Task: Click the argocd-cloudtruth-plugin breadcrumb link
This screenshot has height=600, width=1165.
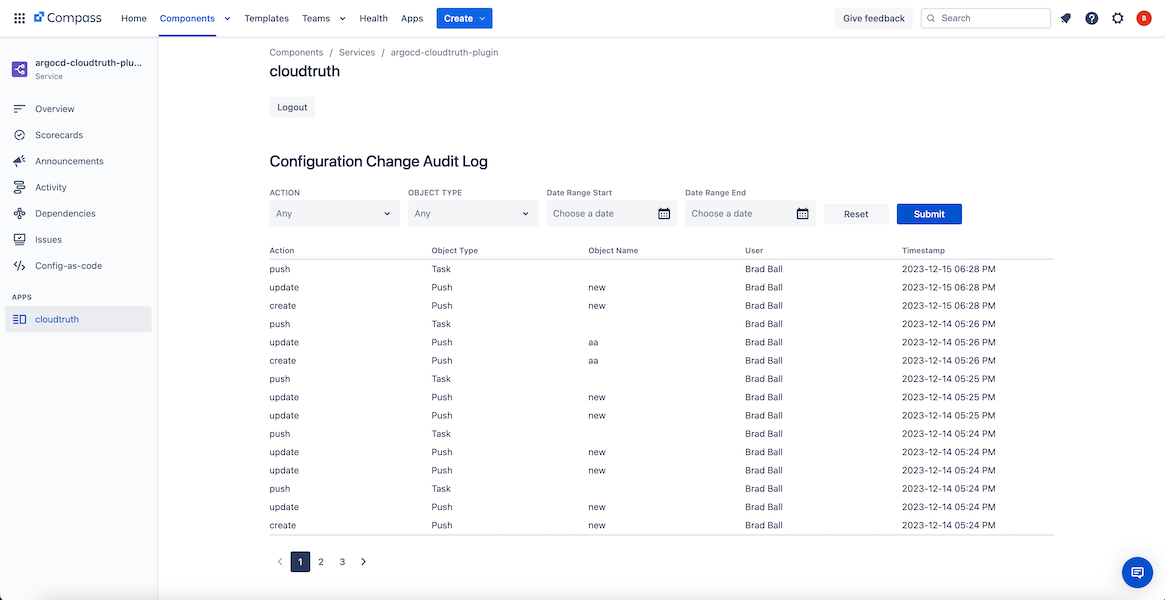Action: [444, 53]
